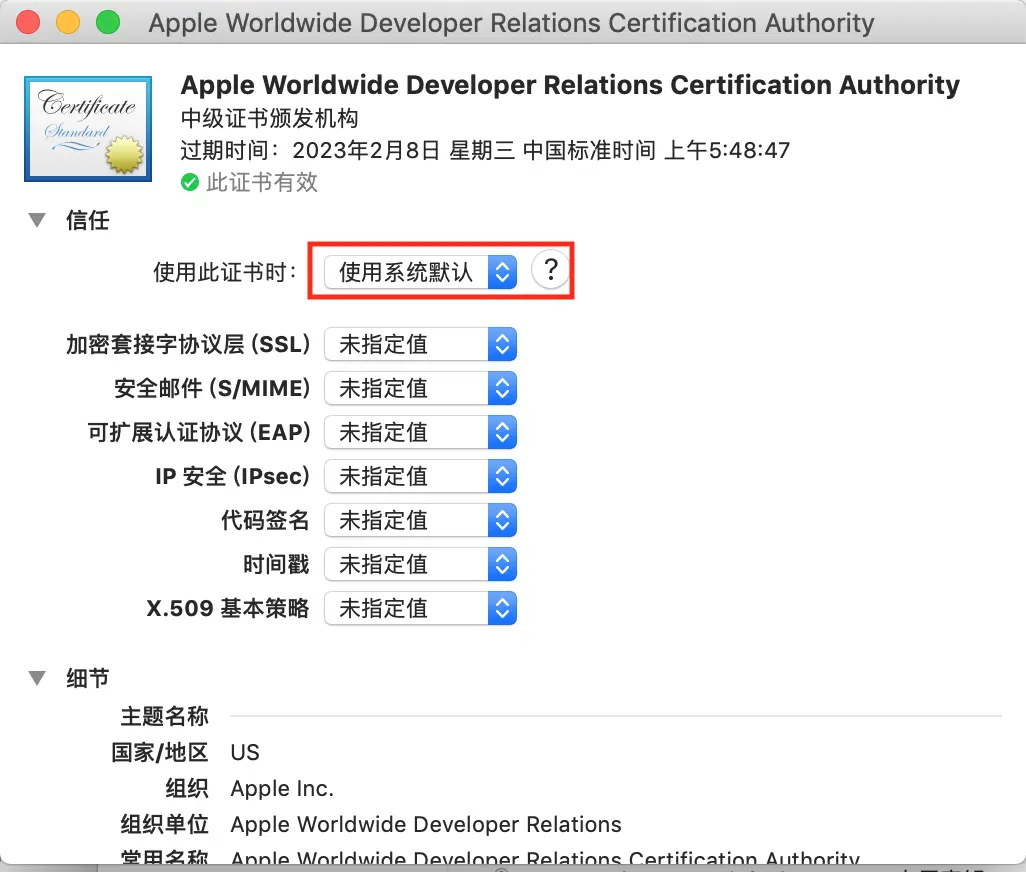Collapse the 细节 section triangle

[x=37, y=678]
